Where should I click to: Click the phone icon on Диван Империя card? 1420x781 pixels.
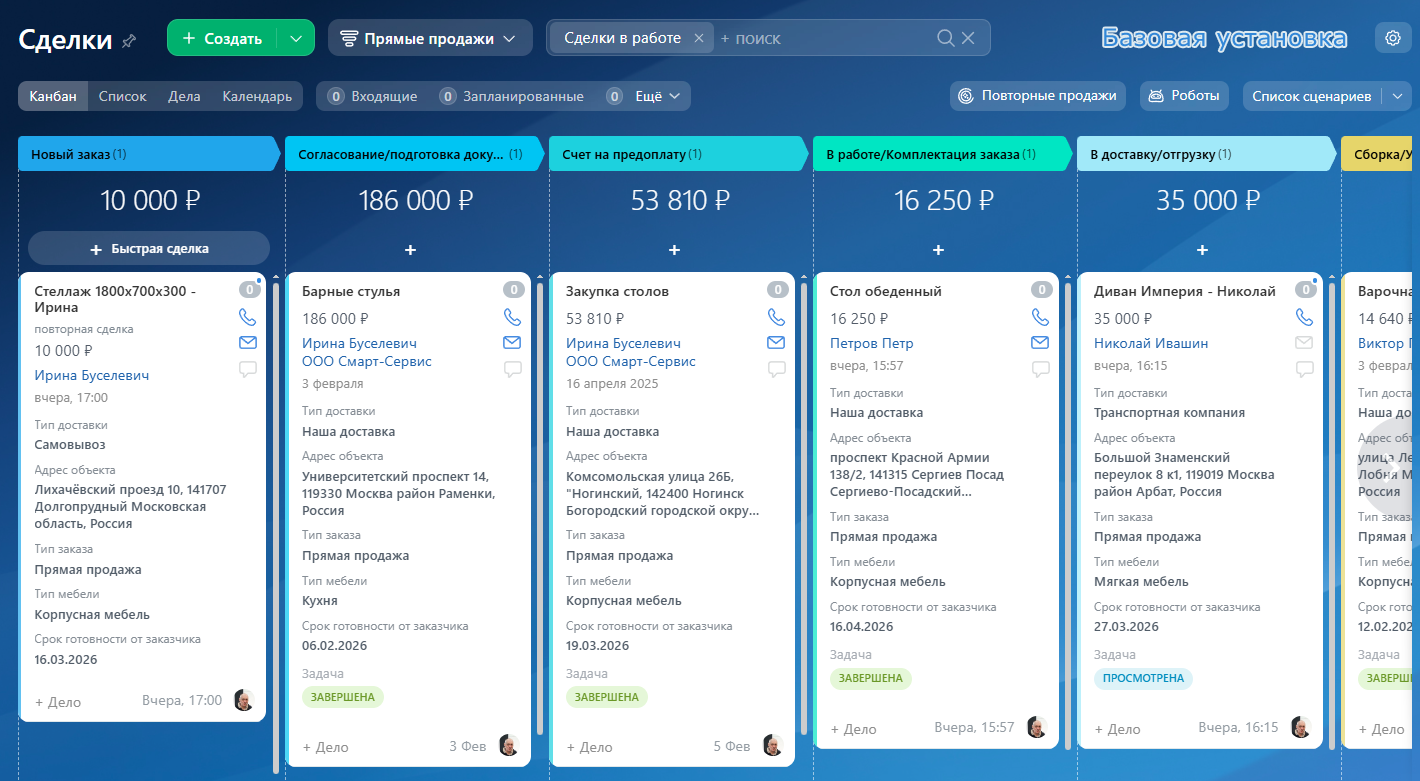click(x=1304, y=317)
